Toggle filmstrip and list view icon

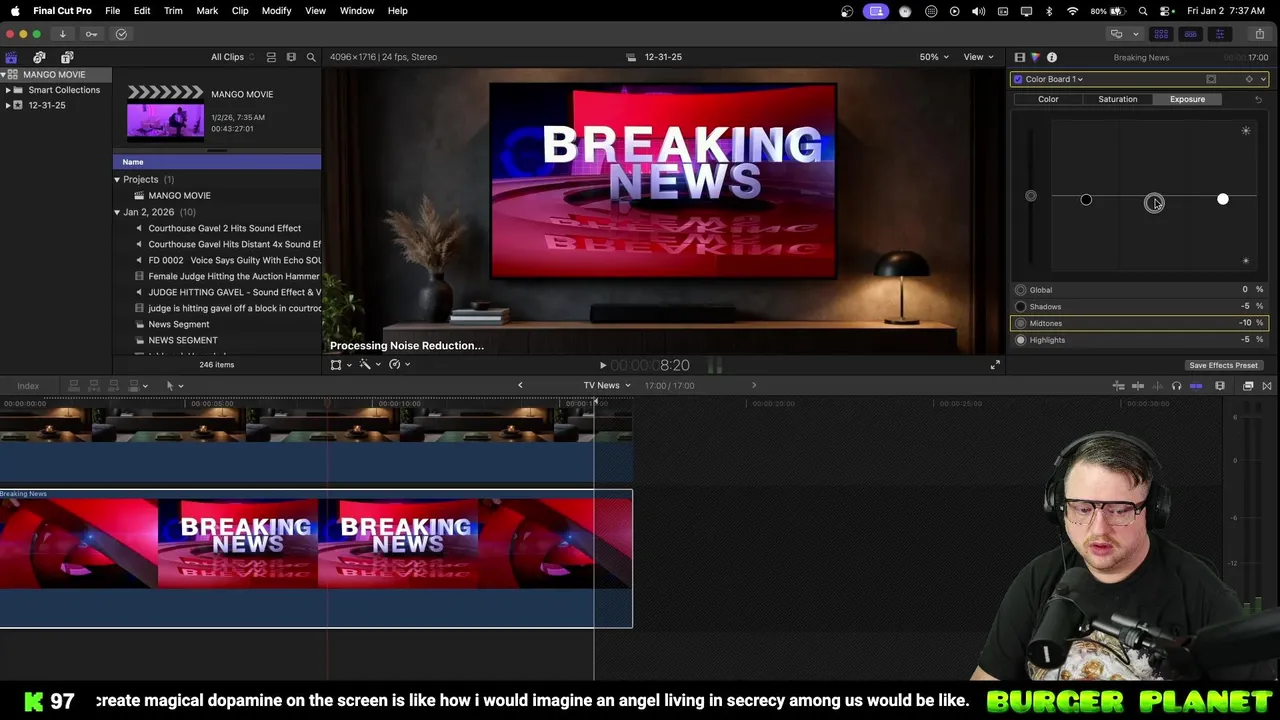point(271,57)
